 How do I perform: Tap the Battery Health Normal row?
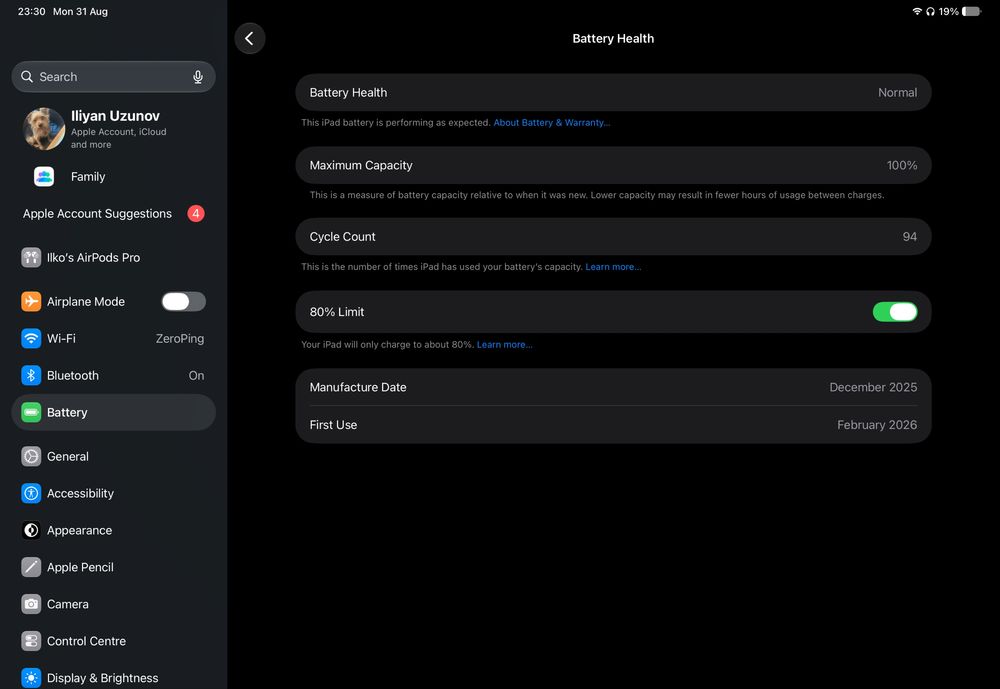pyautogui.click(x=613, y=93)
